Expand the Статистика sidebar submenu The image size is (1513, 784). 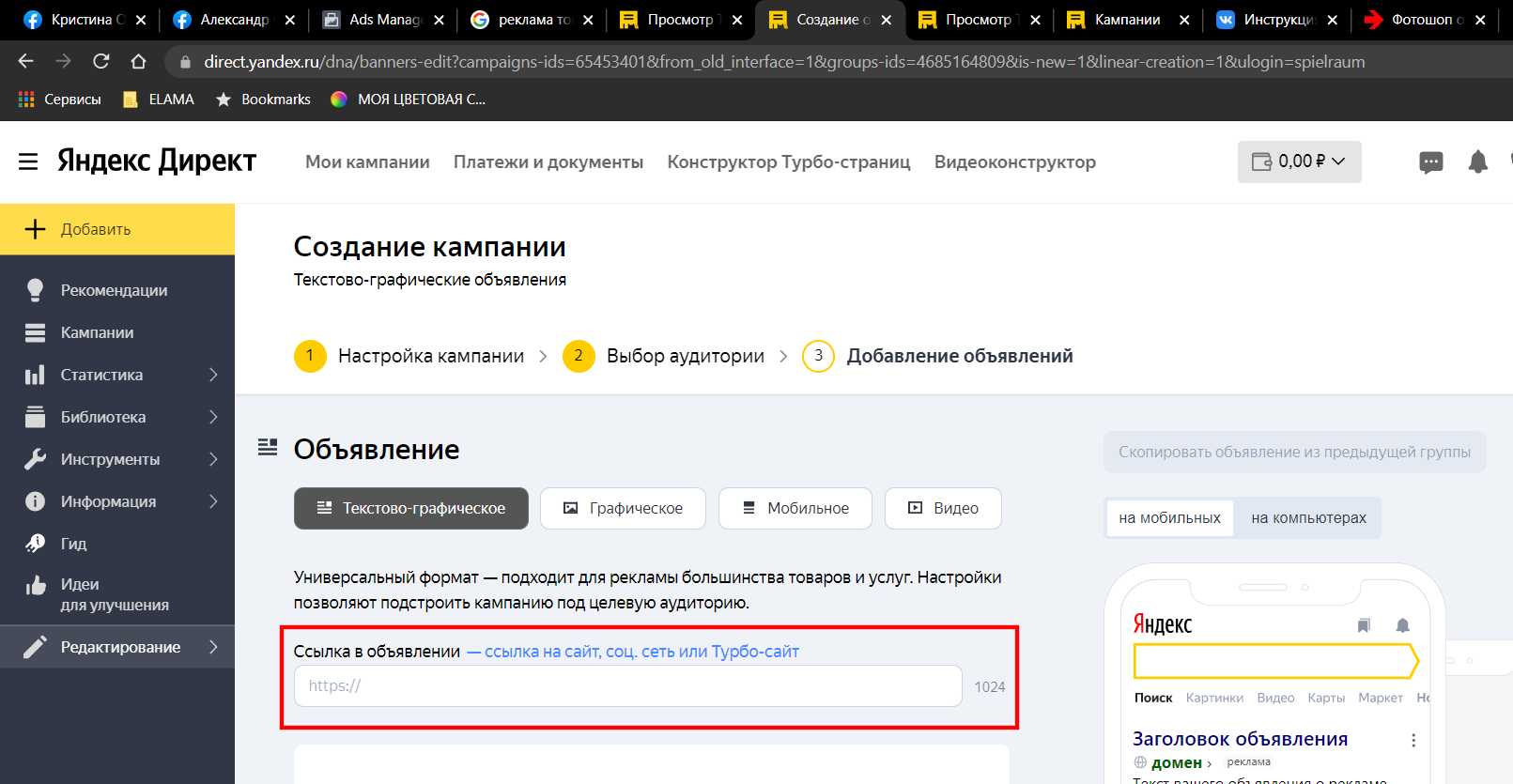point(212,375)
